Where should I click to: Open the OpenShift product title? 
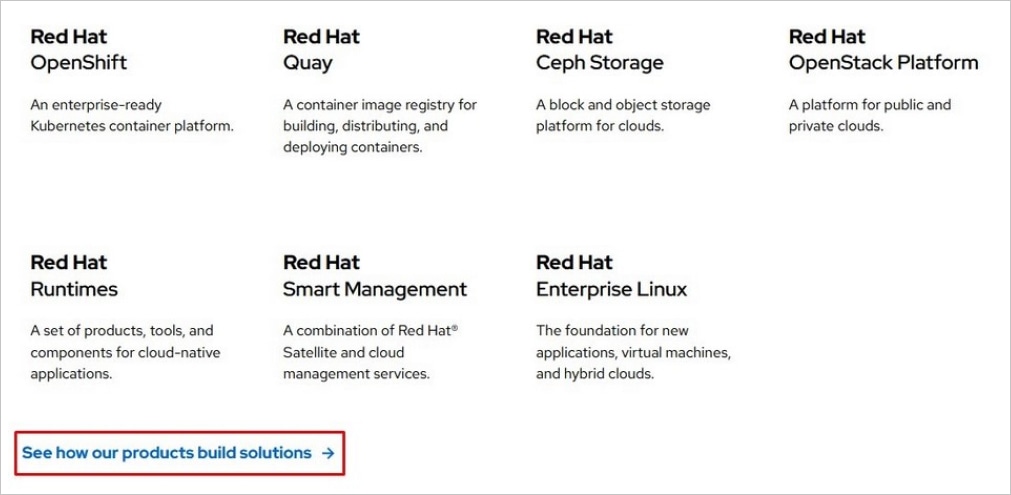tap(79, 63)
